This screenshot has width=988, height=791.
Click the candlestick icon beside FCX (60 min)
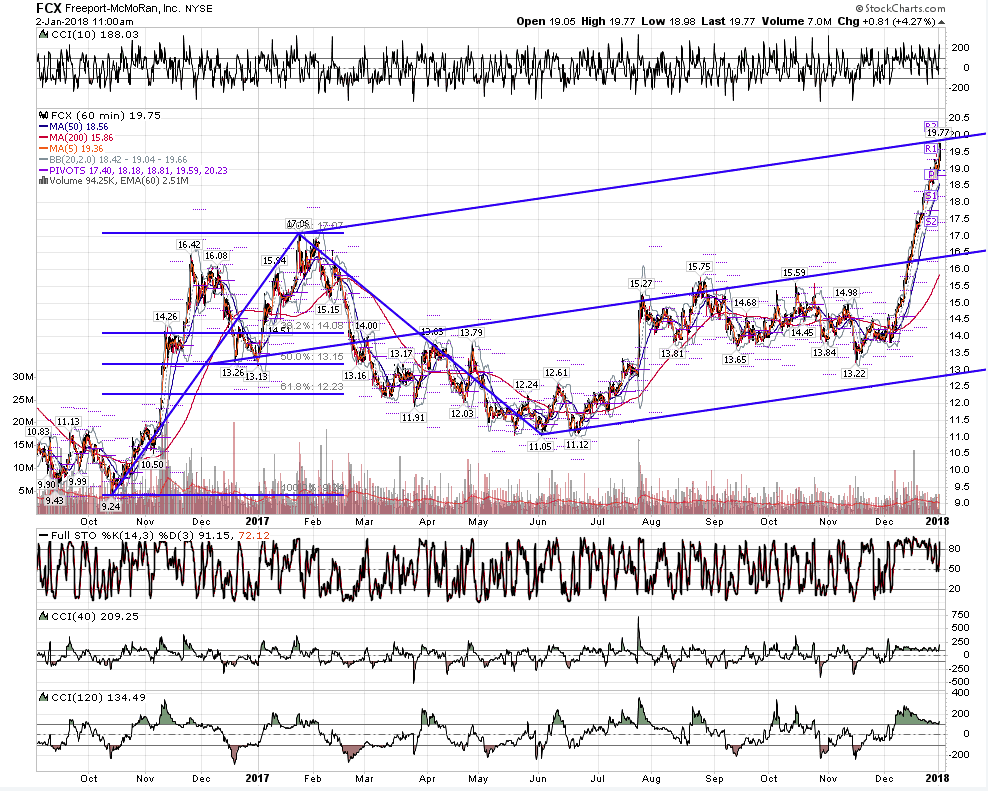pos(43,115)
